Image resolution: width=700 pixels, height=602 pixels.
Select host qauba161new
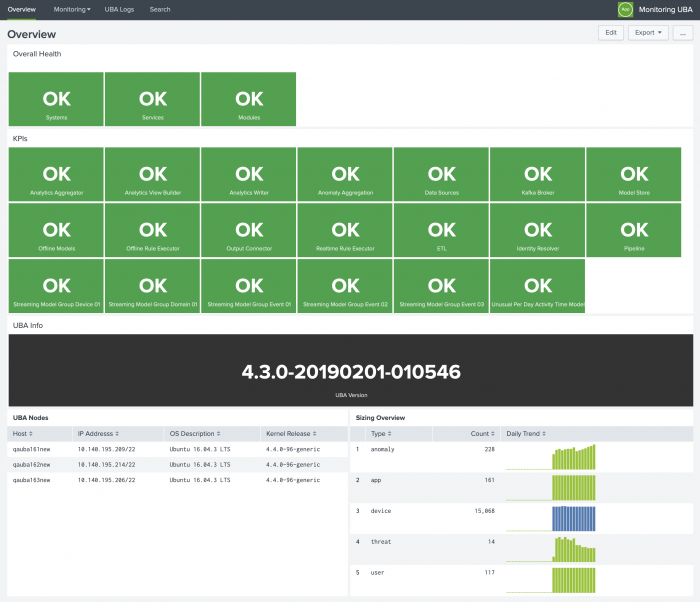pos(31,449)
